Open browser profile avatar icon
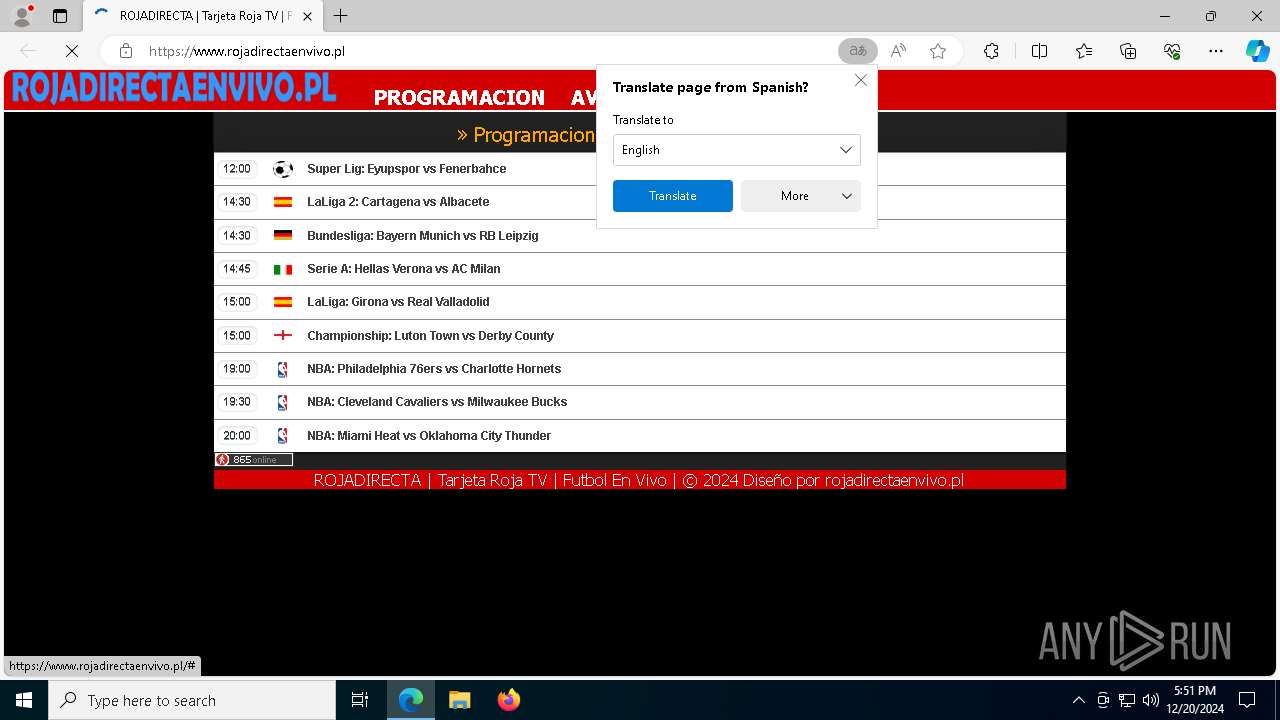 tap(22, 16)
